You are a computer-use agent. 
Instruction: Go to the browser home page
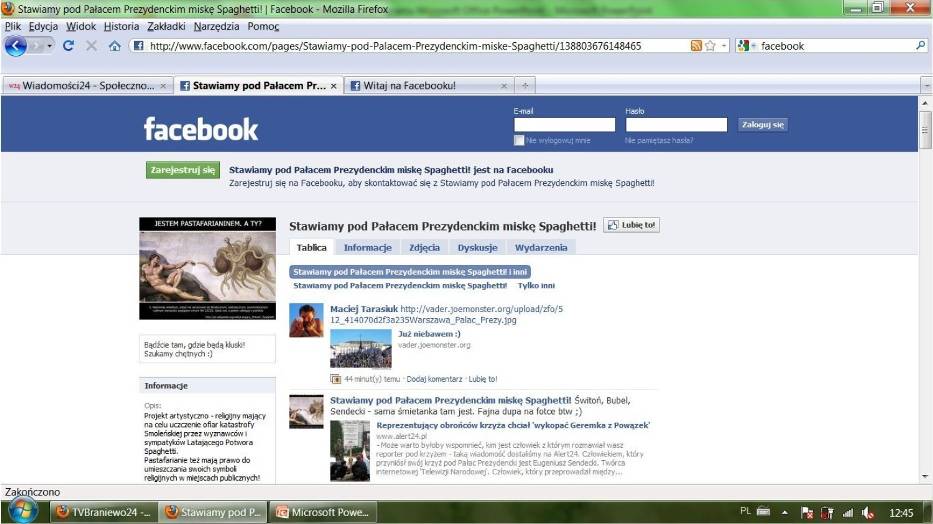point(114,46)
